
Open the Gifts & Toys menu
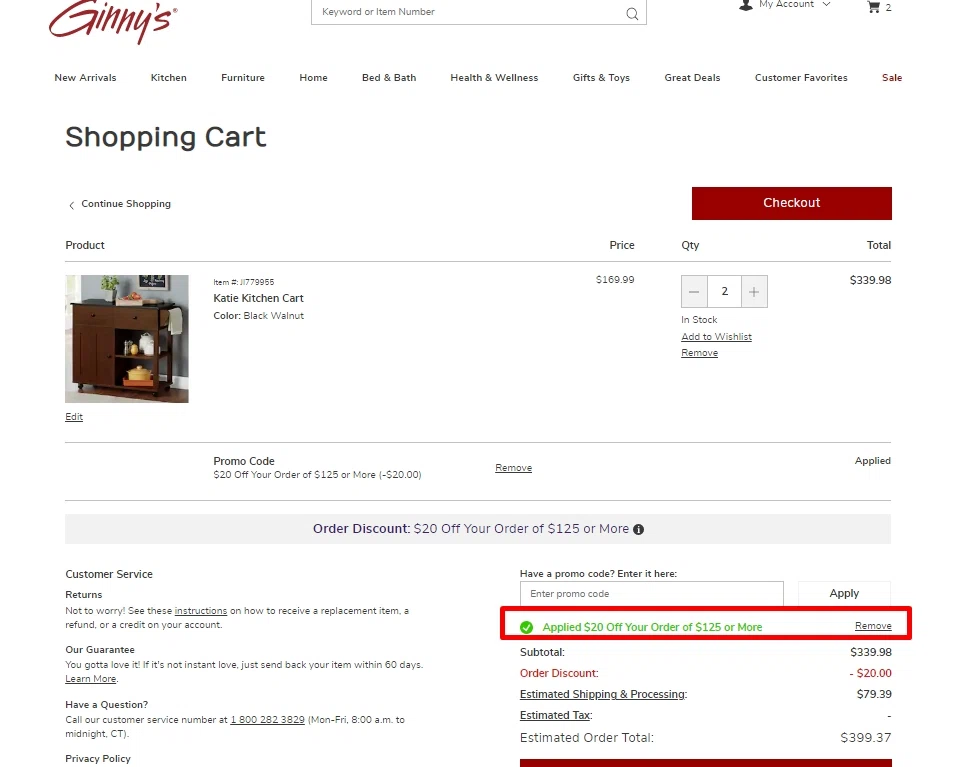601,77
